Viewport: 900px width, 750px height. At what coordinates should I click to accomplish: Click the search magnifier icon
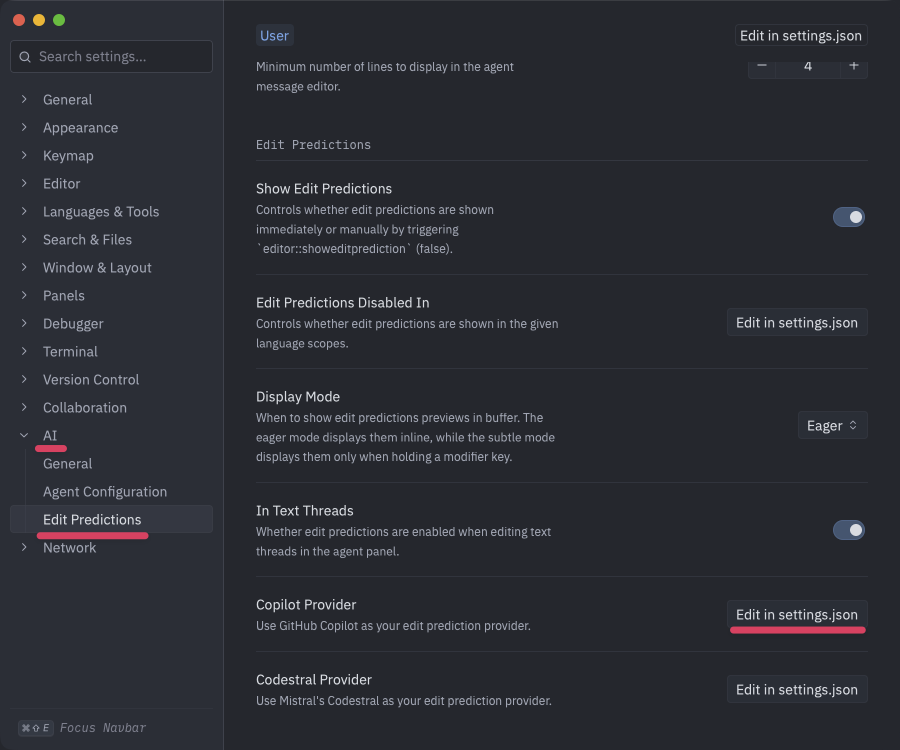coord(24,57)
